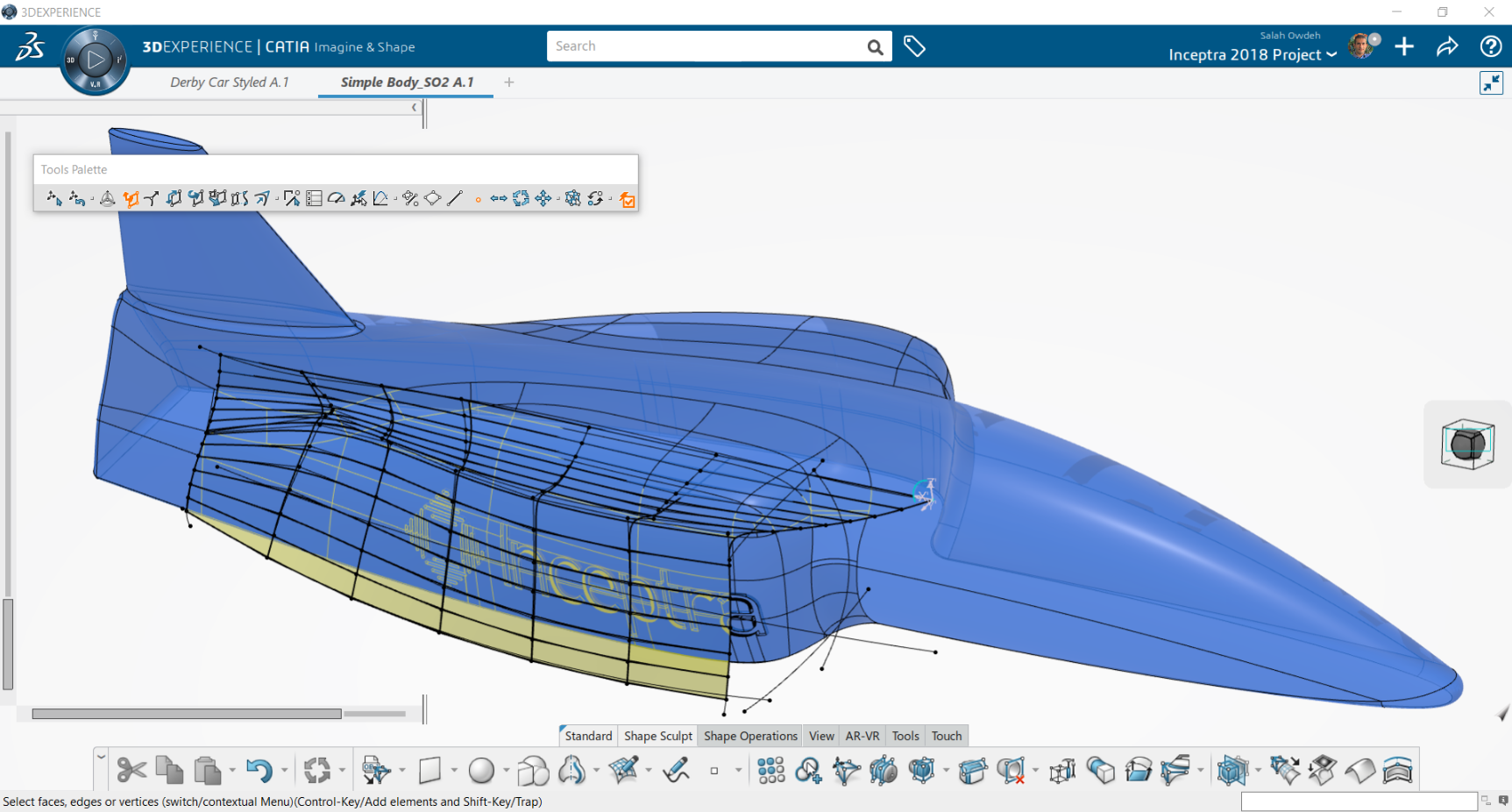Click the Share arrow icon

click(1447, 46)
